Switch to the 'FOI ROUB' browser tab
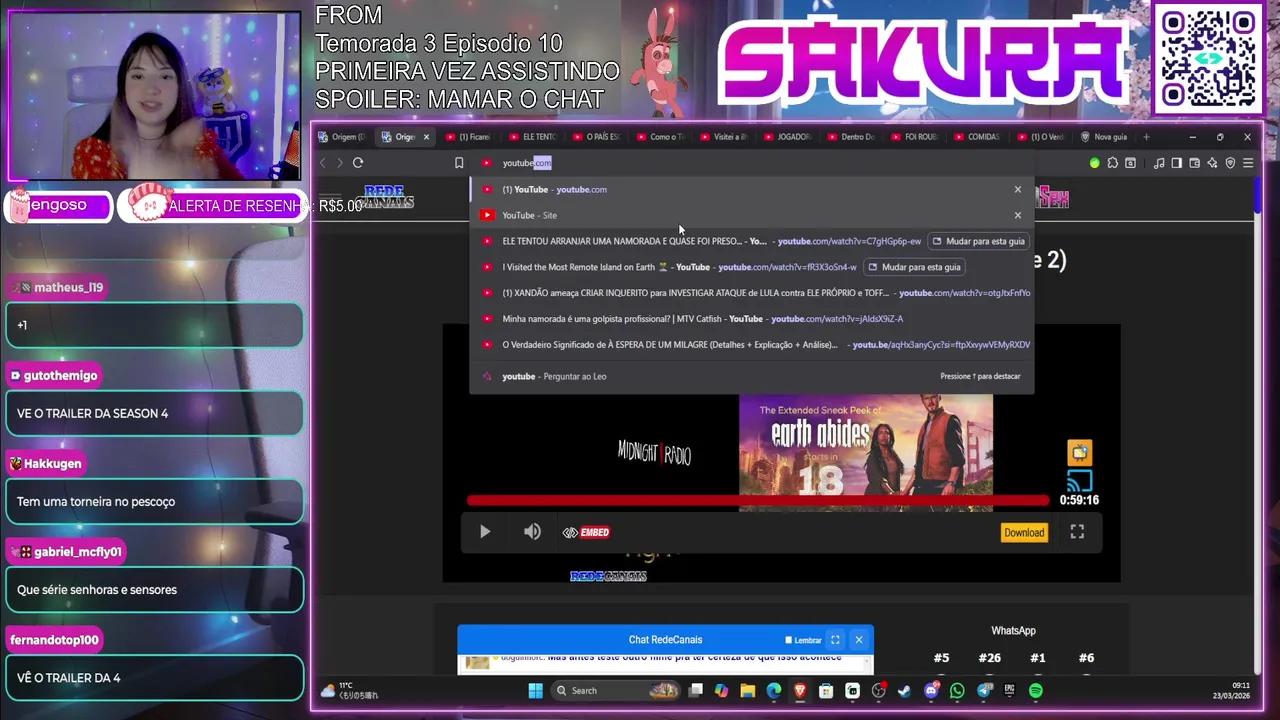 [x=914, y=137]
